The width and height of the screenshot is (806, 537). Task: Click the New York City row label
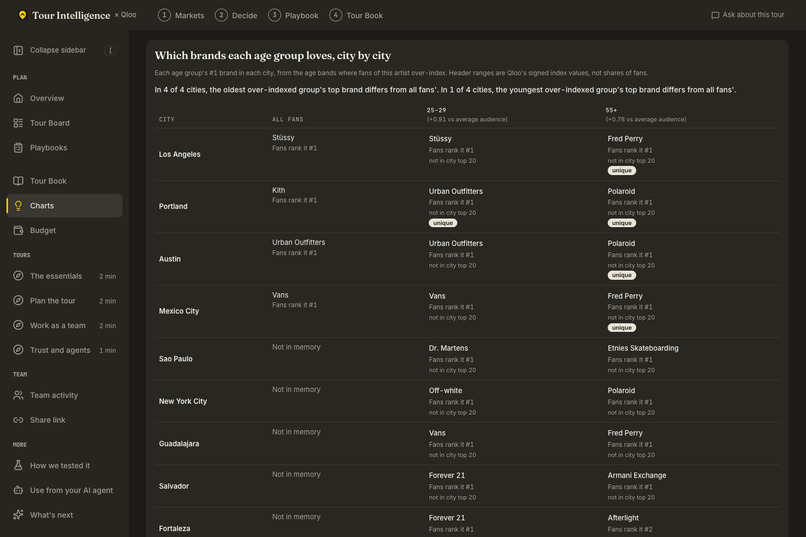[182, 401]
